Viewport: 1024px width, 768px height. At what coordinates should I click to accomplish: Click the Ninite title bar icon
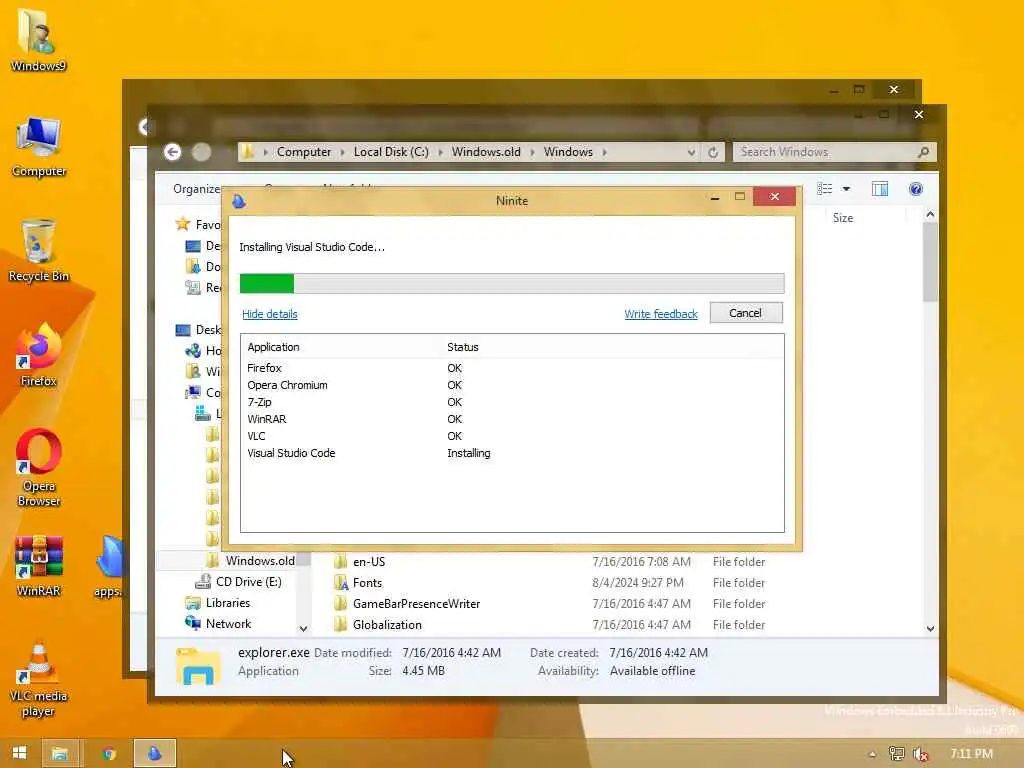click(239, 200)
